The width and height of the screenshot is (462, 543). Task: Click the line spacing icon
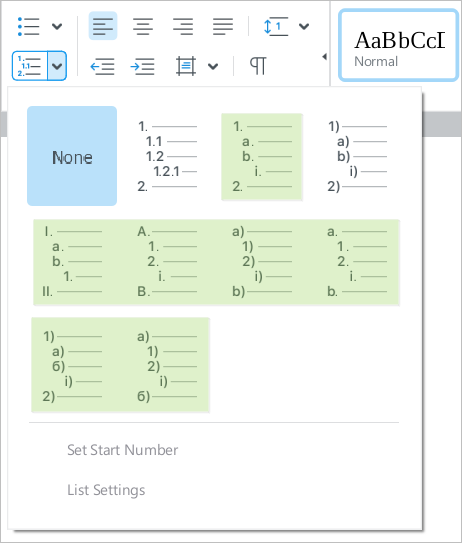point(276,26)
